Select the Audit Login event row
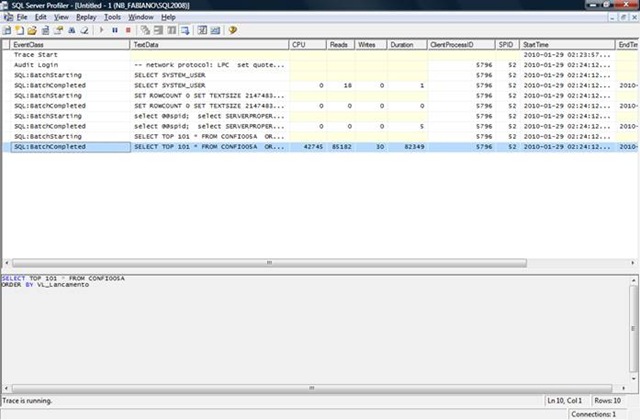The width and height of the screenshot is (640, 420). (x=68, y=65)
